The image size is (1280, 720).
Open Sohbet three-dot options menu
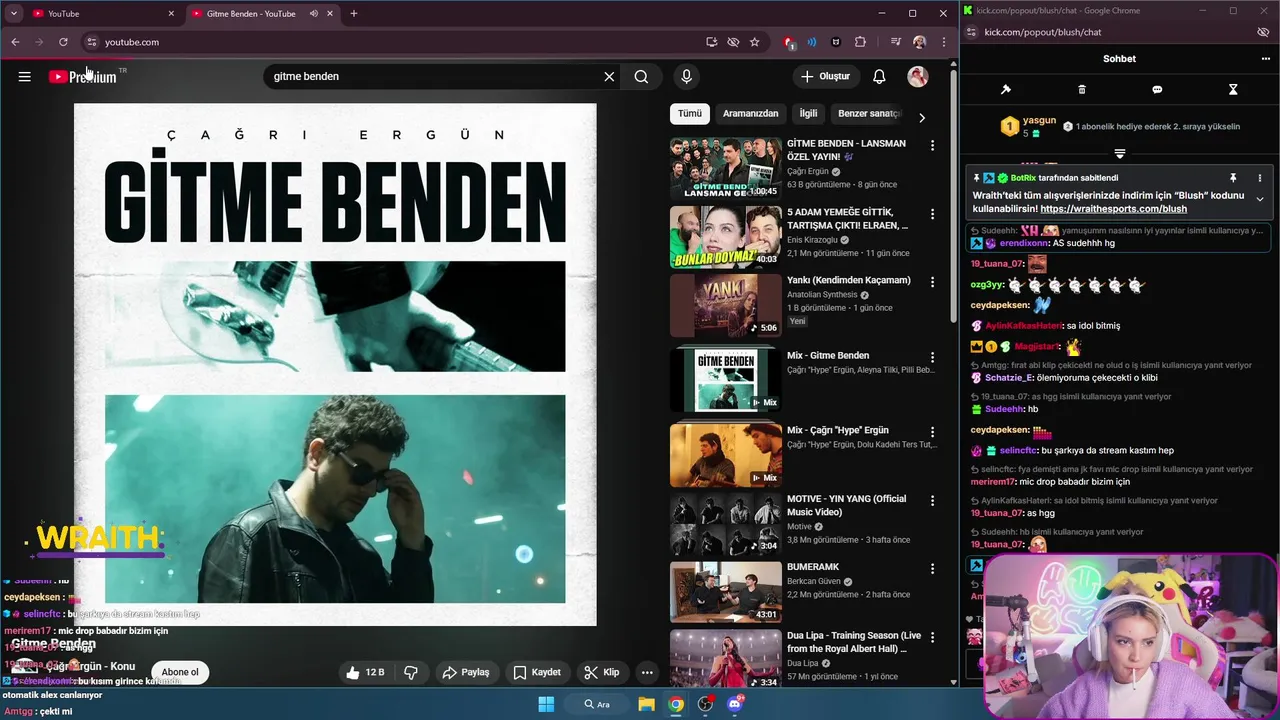tap(1264, 59)
